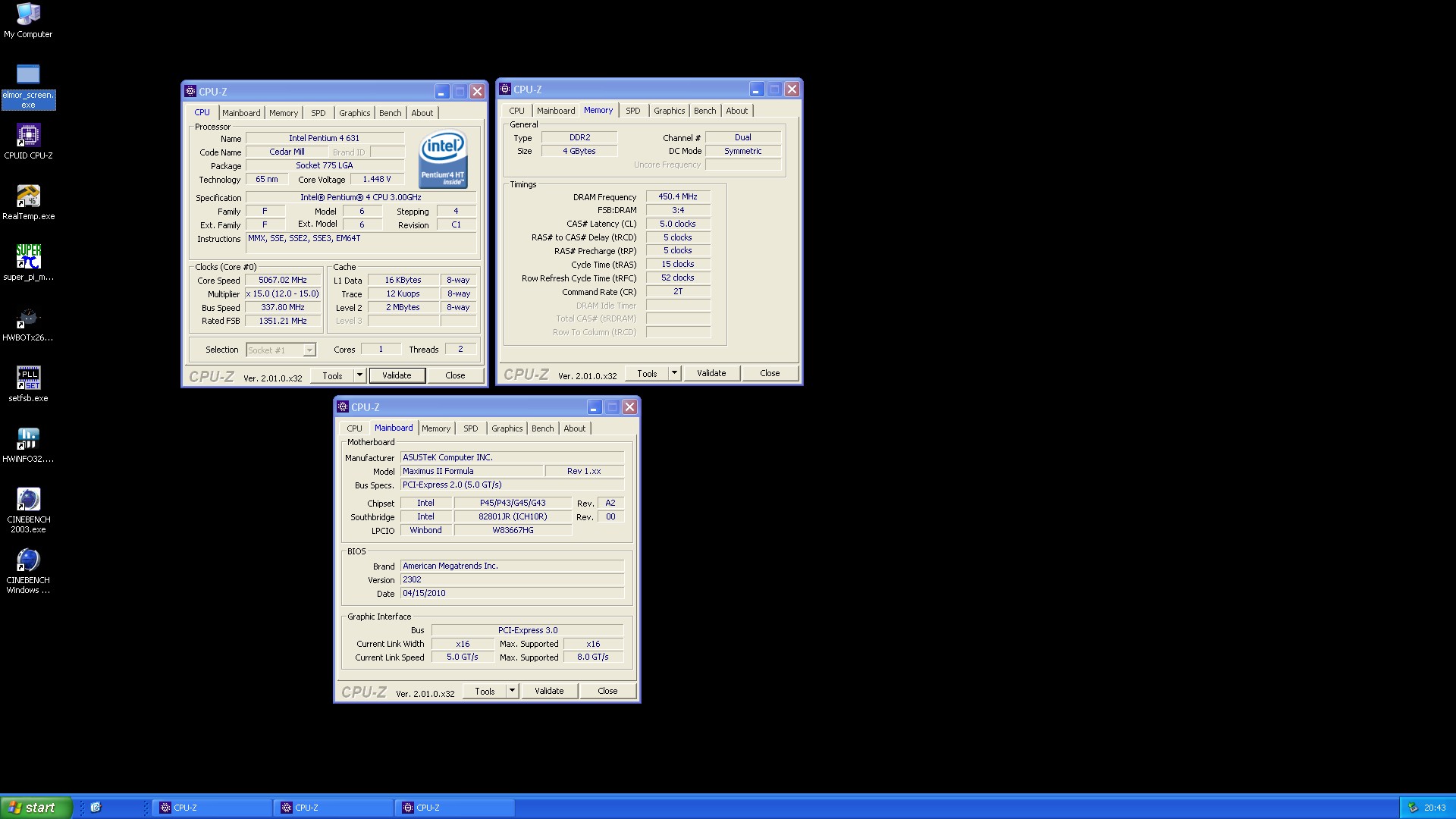Open the Start menu
The width and height of the screenshot is (1456, 819).
[36, 808]
